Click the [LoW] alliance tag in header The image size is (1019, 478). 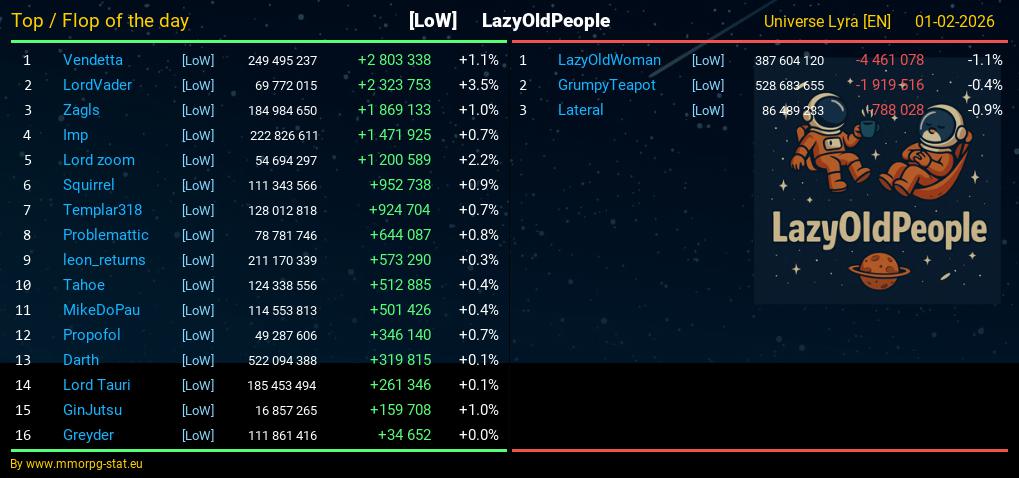point(433,21)
